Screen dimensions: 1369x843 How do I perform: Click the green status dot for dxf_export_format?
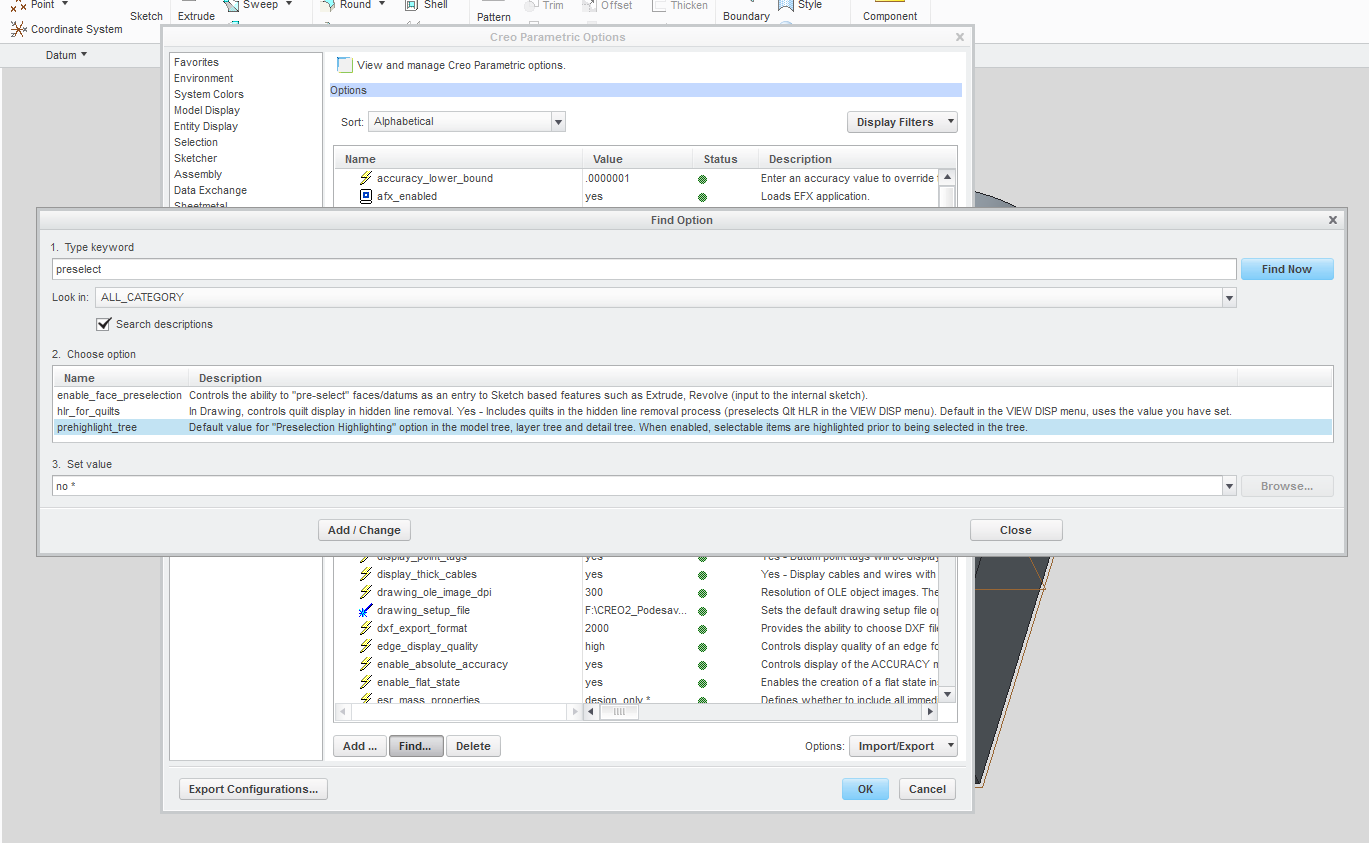tap(702, 629)
